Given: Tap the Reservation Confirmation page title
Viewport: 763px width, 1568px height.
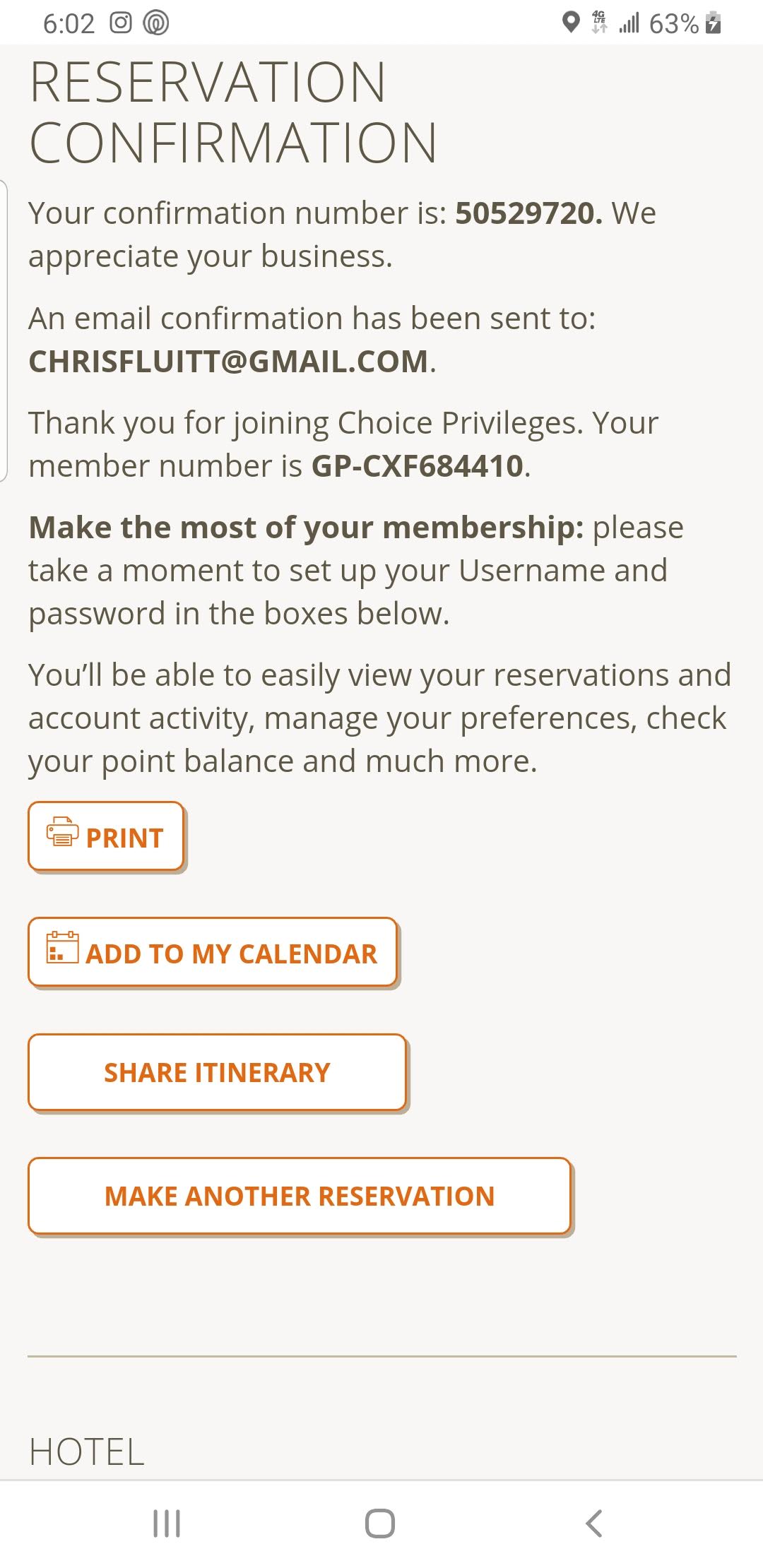Looking at the screenshot, I should 233,113.
